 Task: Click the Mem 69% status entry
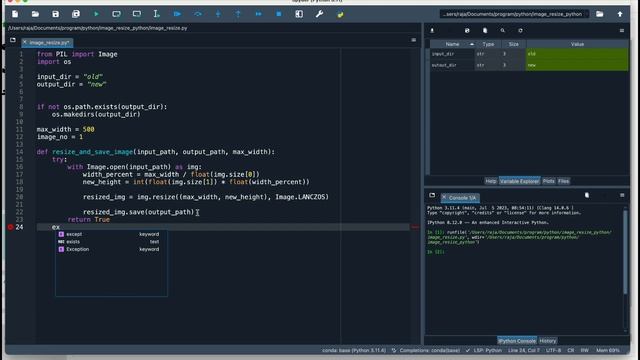tap(608, 350)
